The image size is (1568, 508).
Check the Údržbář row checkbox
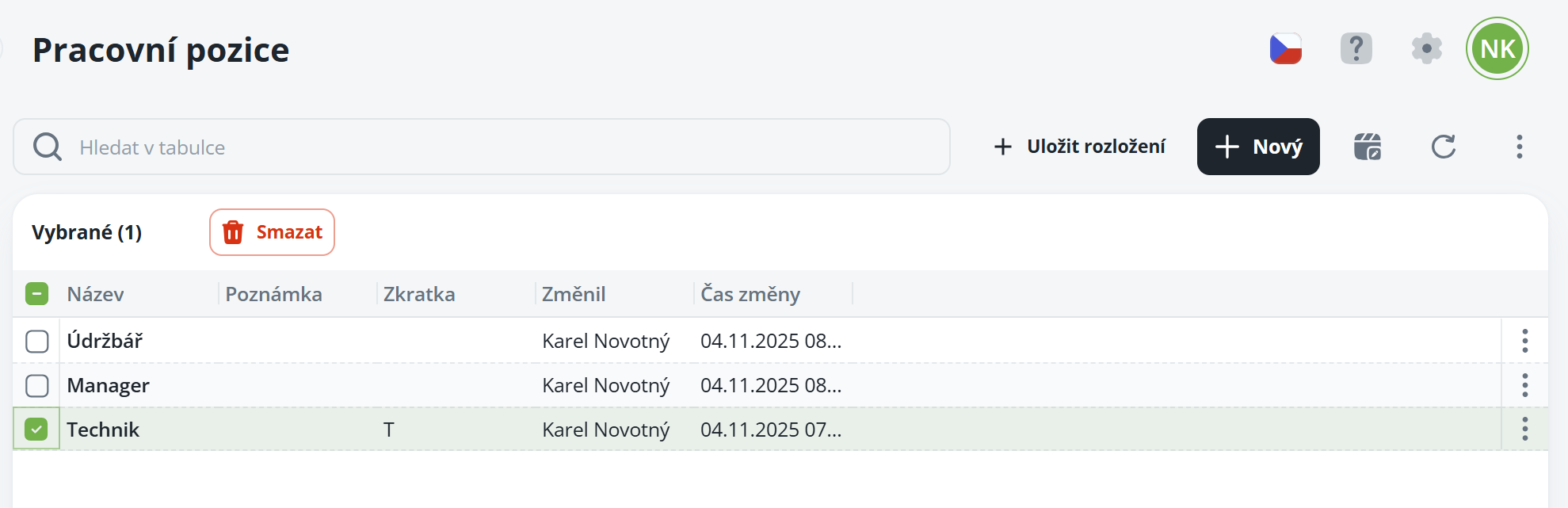(37, 342)
